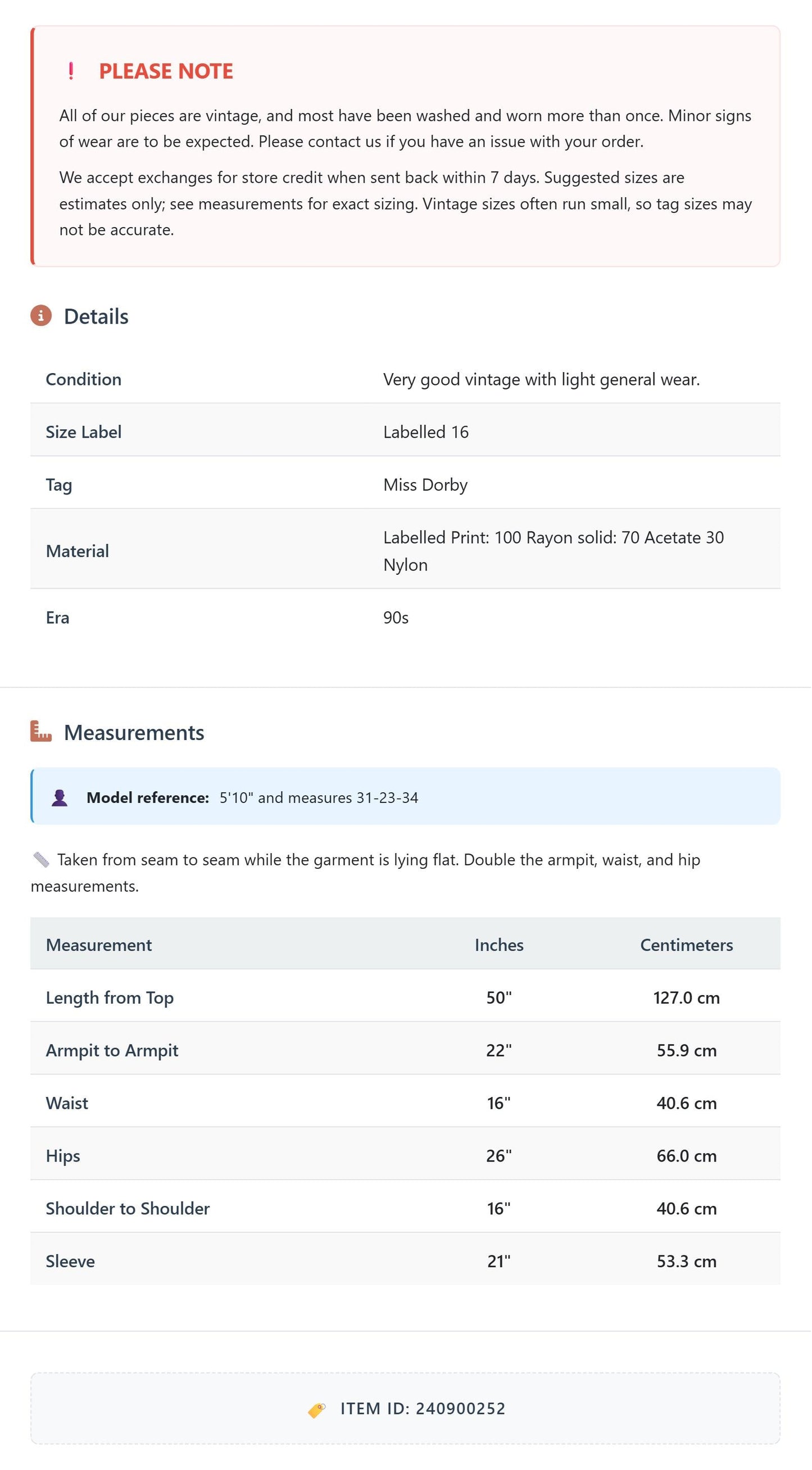Viewport: 812px width, 1470px height.
Task: Click the Measurements ruler icon
Action: pos(41,732)
